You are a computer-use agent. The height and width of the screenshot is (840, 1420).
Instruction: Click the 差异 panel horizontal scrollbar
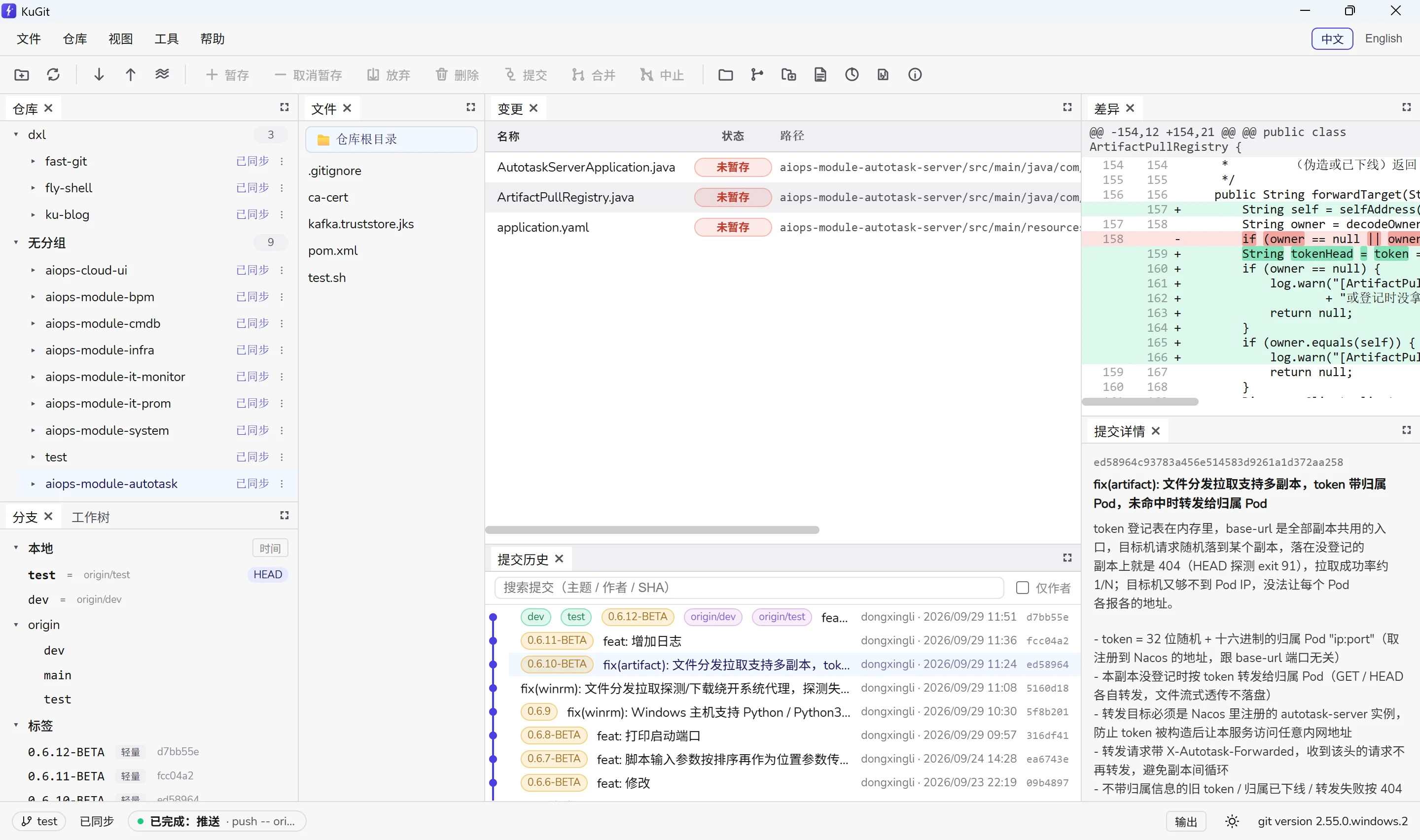1140,401
